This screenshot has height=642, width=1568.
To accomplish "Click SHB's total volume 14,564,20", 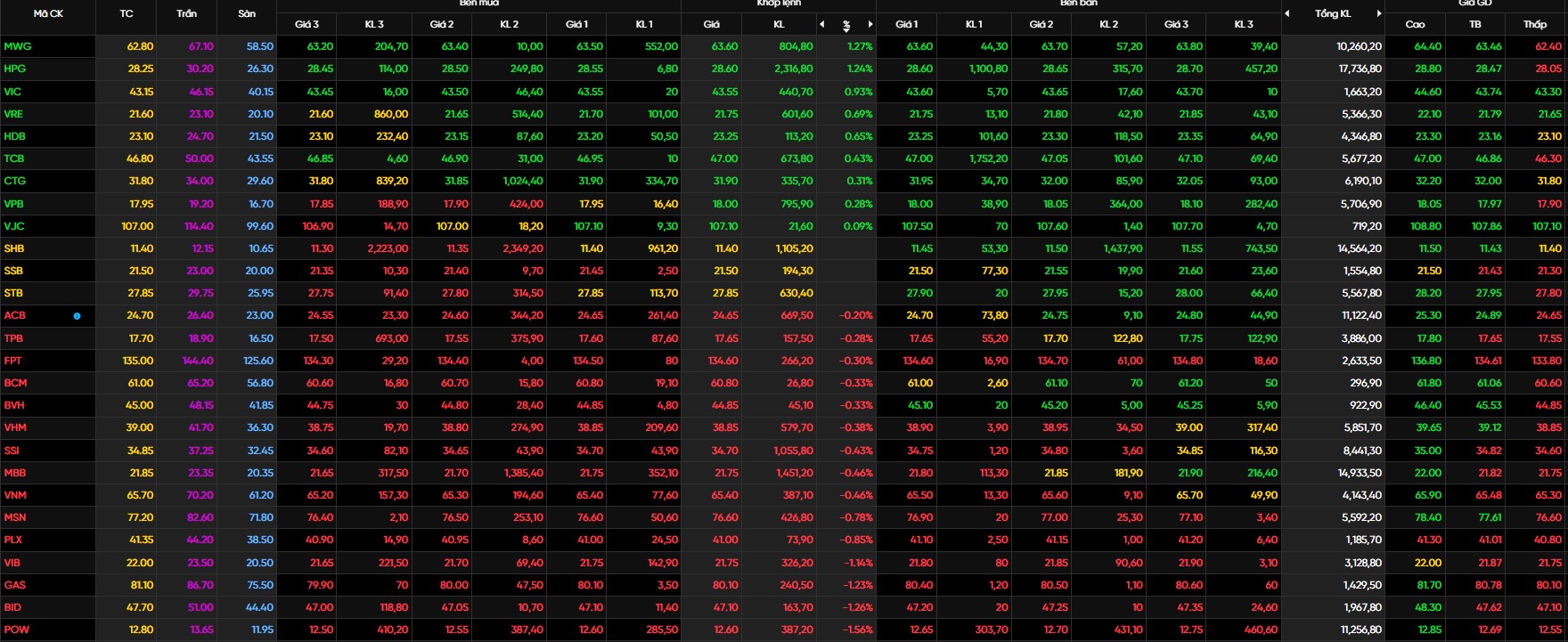I will pyautogui.click(x=1360, y=248).
